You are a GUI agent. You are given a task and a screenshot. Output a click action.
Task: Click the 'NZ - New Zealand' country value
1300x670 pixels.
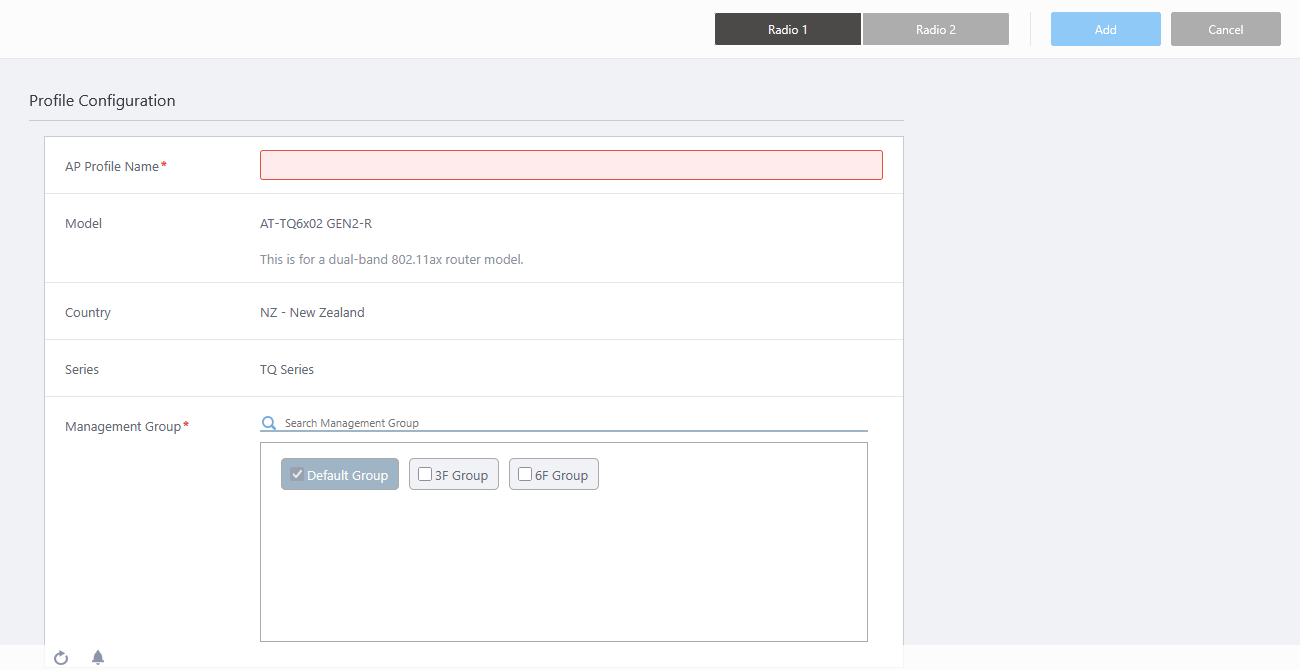312,312
